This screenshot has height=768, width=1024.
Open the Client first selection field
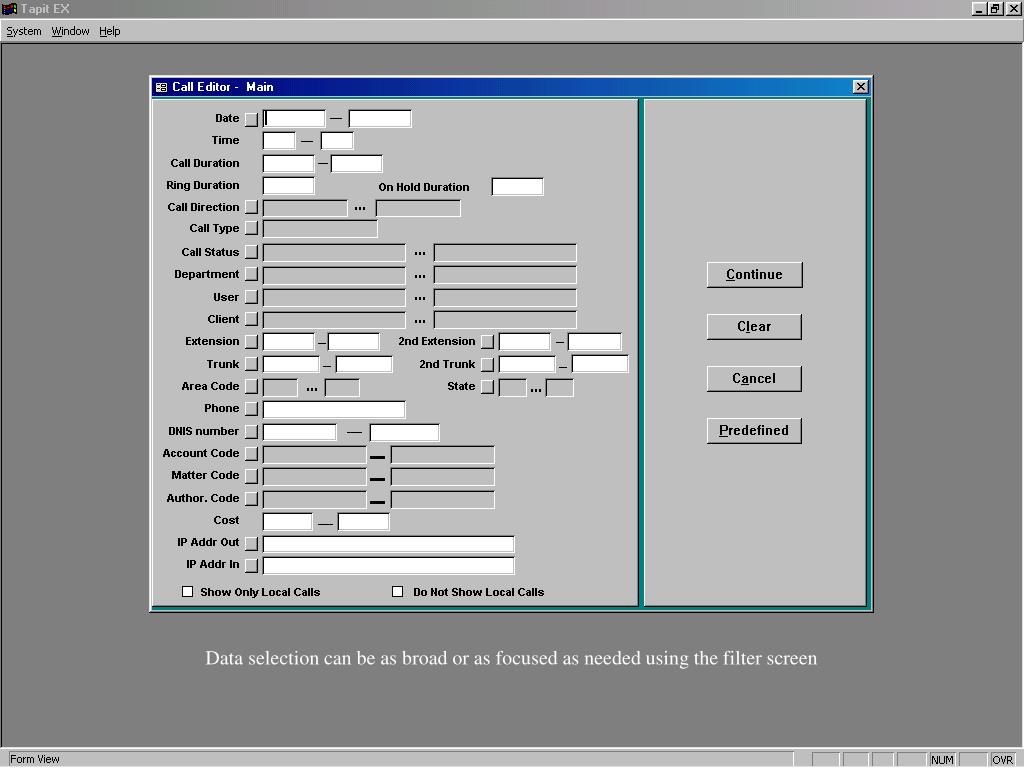click(334, 320)
